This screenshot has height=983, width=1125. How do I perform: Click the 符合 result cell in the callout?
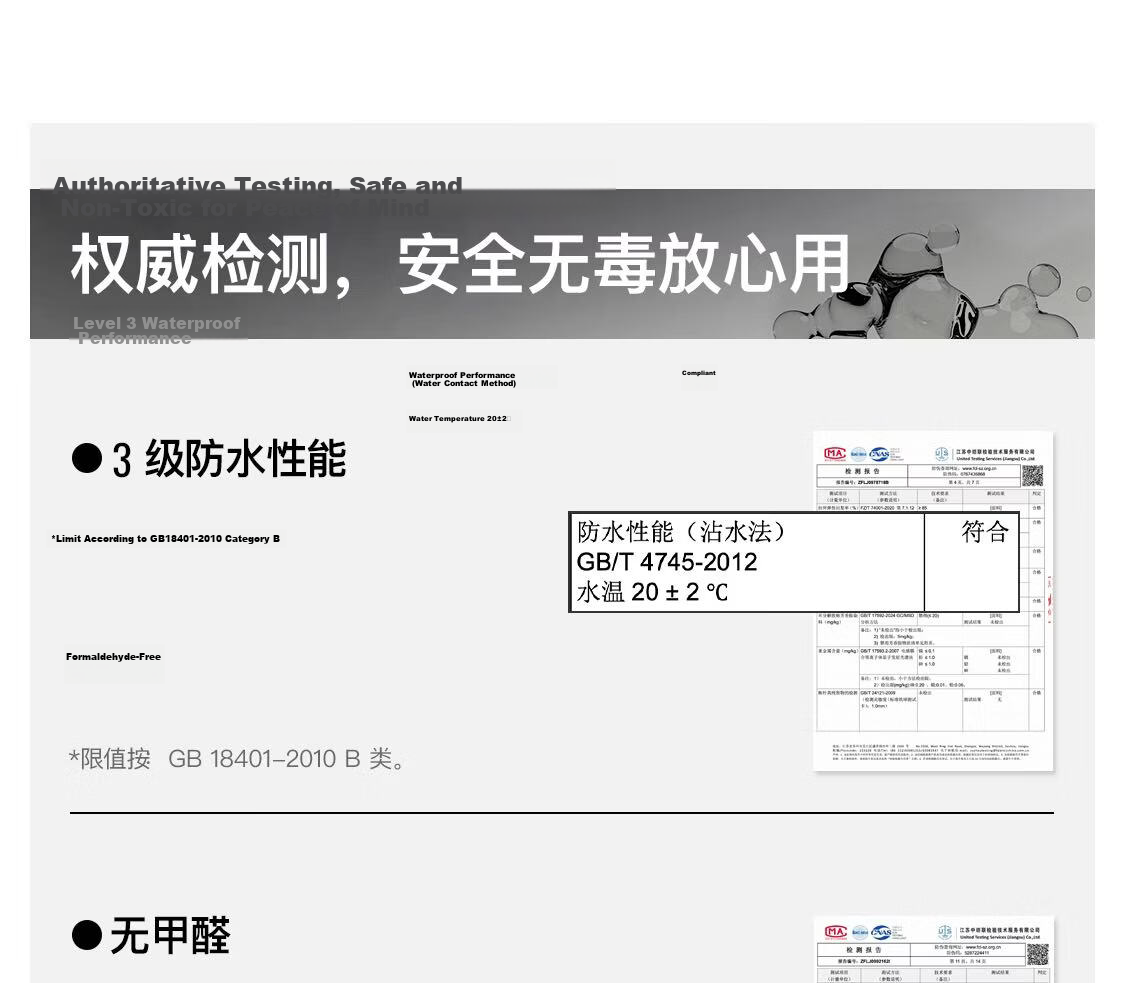pyautogui.click(x=984, y=532)
